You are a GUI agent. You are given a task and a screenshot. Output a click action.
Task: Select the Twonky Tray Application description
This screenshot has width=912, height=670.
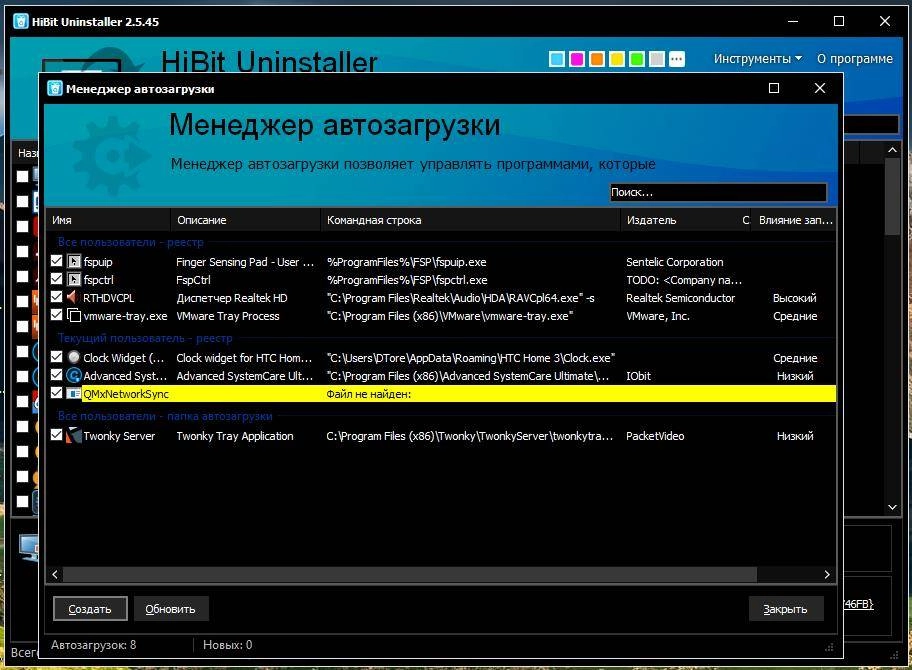[x=235, y=436]
